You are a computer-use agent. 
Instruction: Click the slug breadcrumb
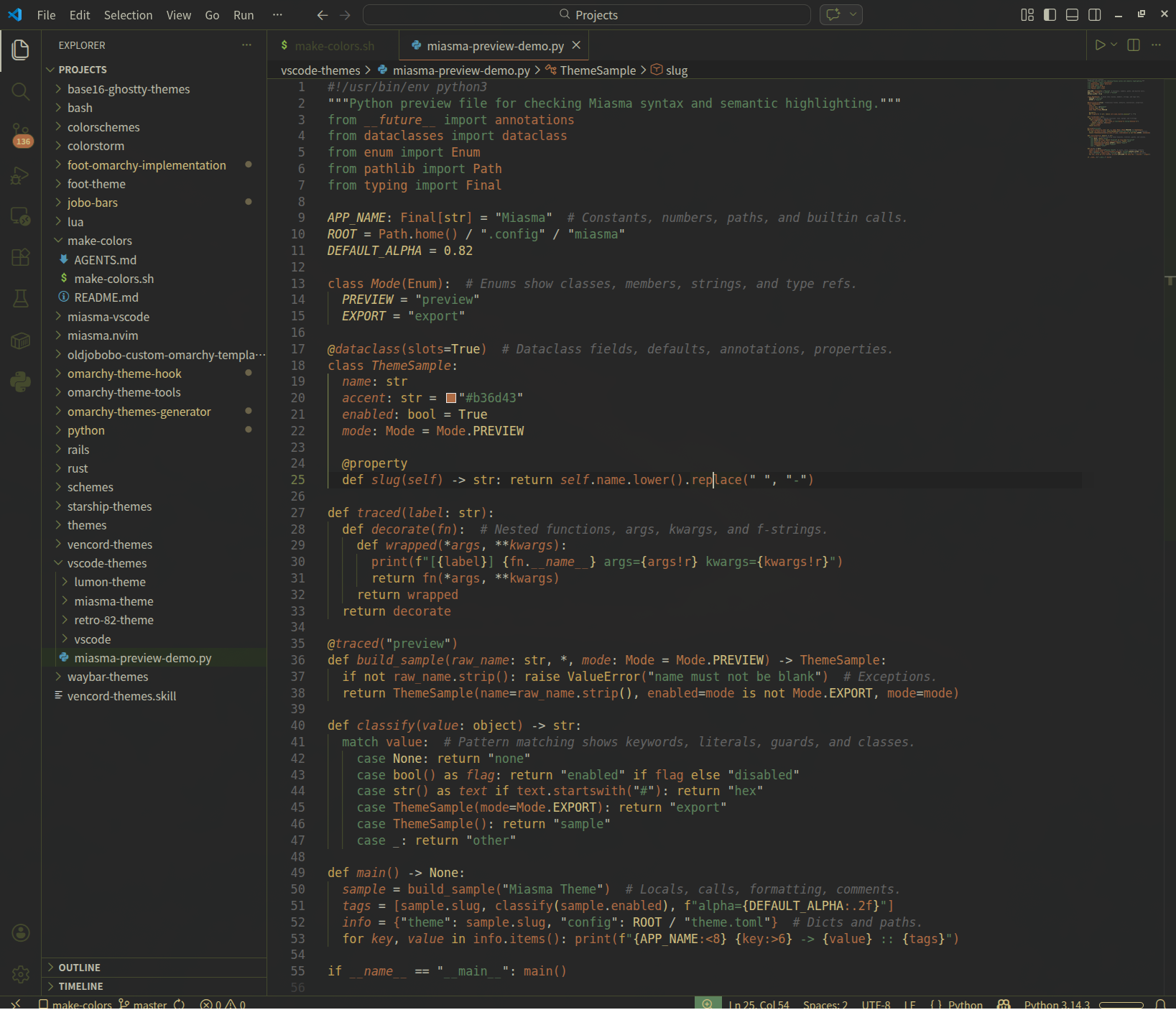pos(676,70)
